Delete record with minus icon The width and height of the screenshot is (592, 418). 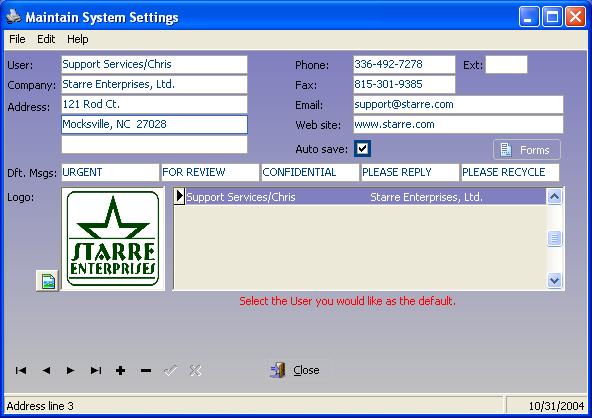[146, 370]
